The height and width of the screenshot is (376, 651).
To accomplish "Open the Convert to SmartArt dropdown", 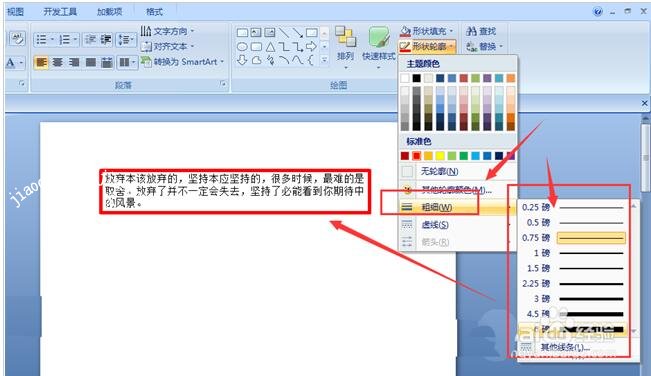I will click(x=182, y=62).
